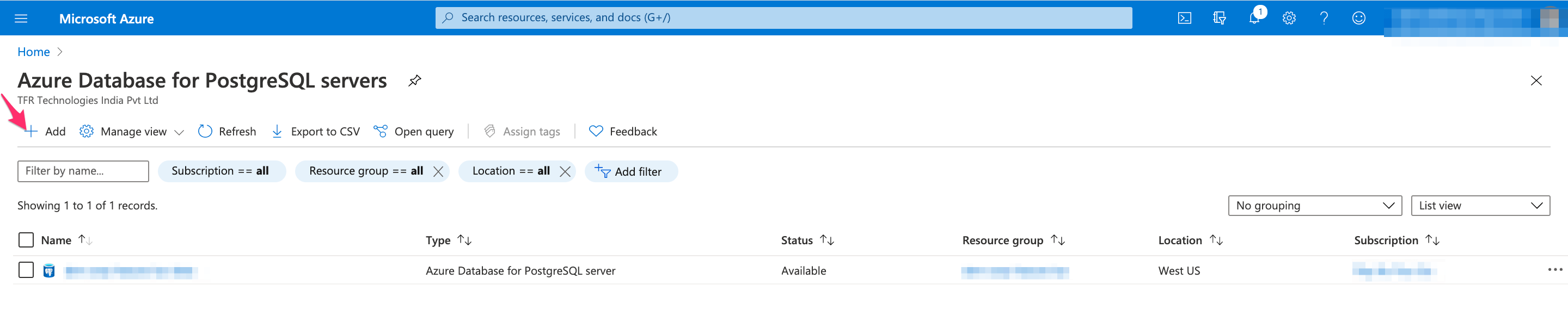Open portal settings gear icon

pos(1289,18)
